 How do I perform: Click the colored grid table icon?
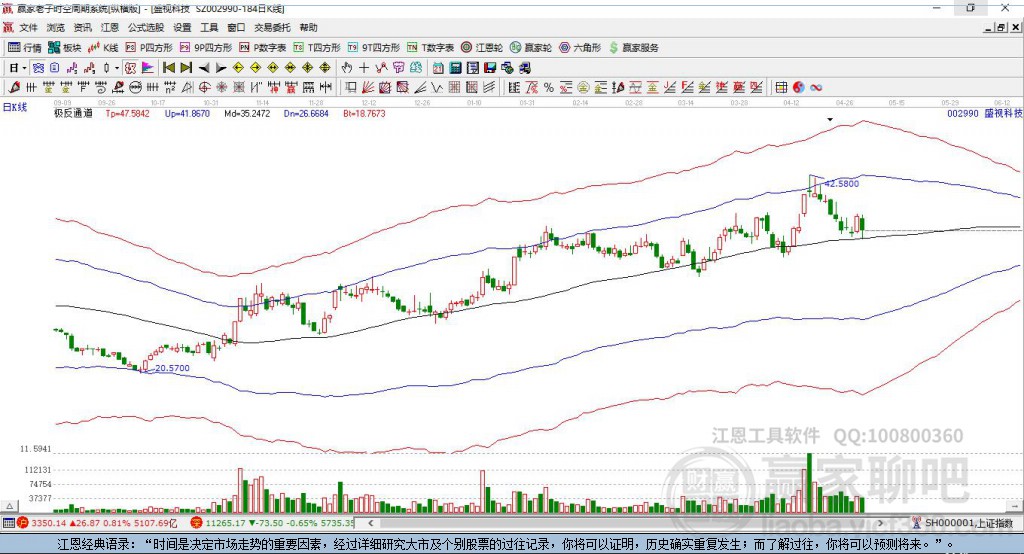[781, 88]
